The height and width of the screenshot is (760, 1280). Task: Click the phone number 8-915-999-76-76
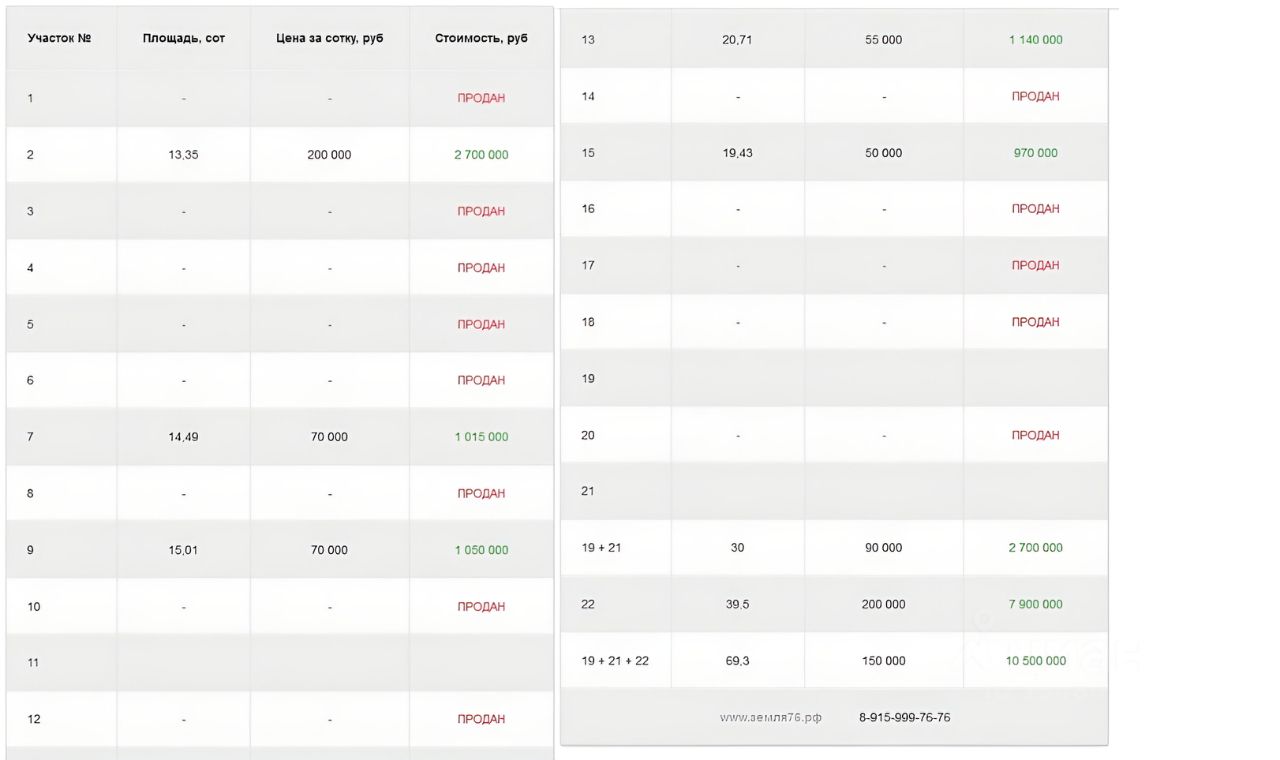904,718
